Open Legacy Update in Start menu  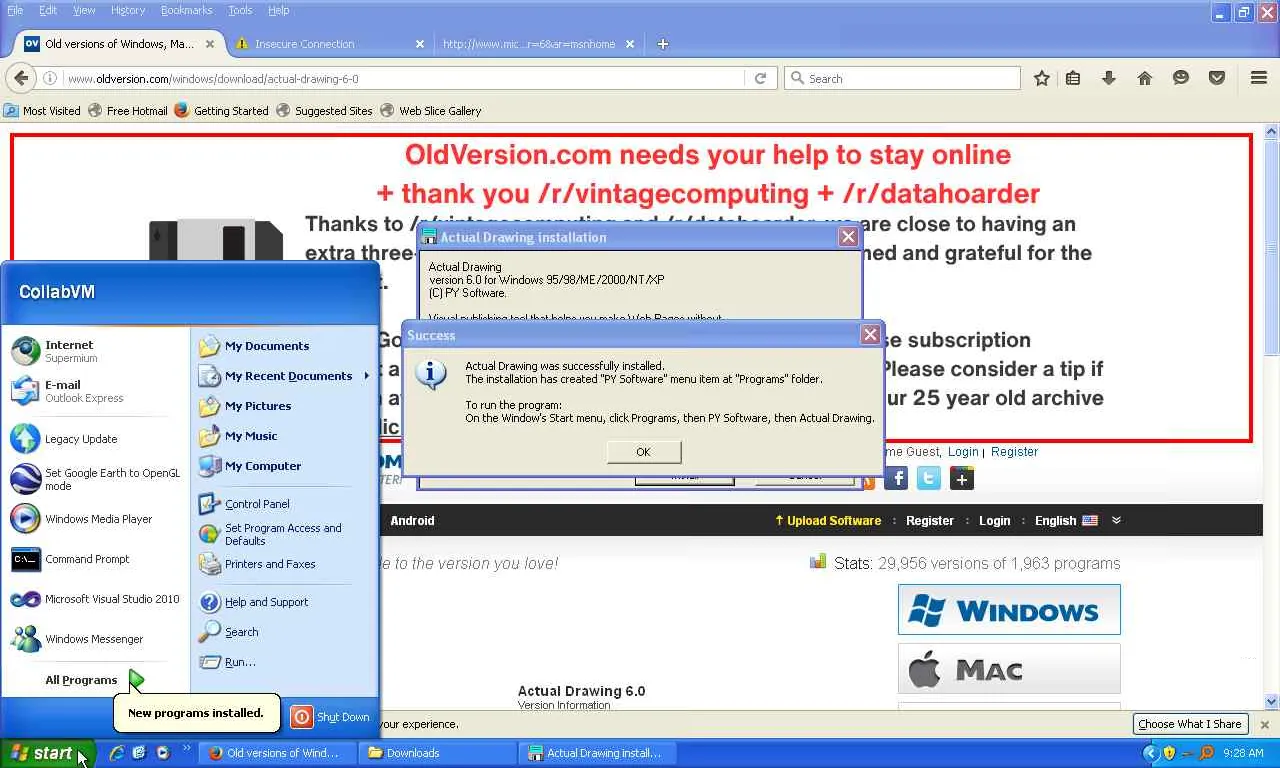point(95,439)
